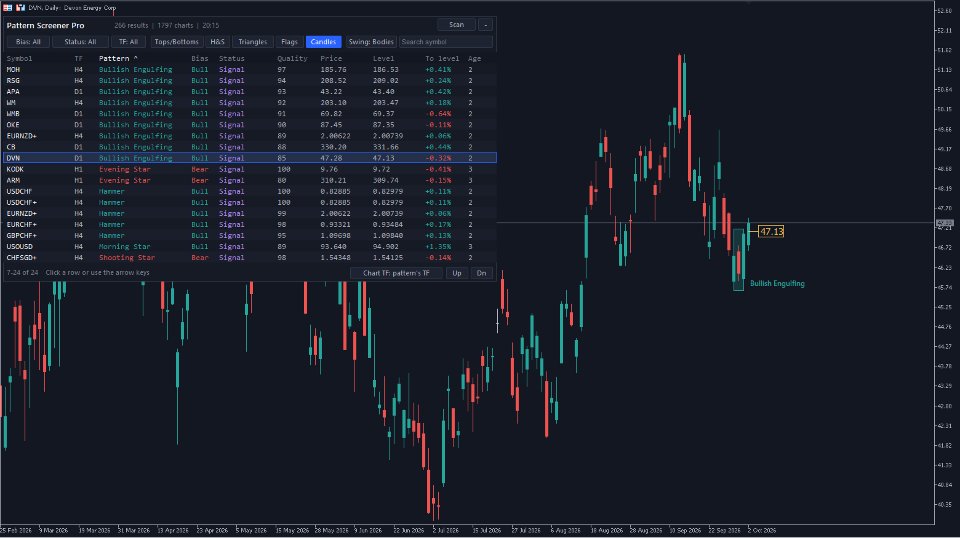Viewport: 960px width, 538px height.
Task: Open the Chart TF: pattern's TF selector
Action: click(396, 273)
